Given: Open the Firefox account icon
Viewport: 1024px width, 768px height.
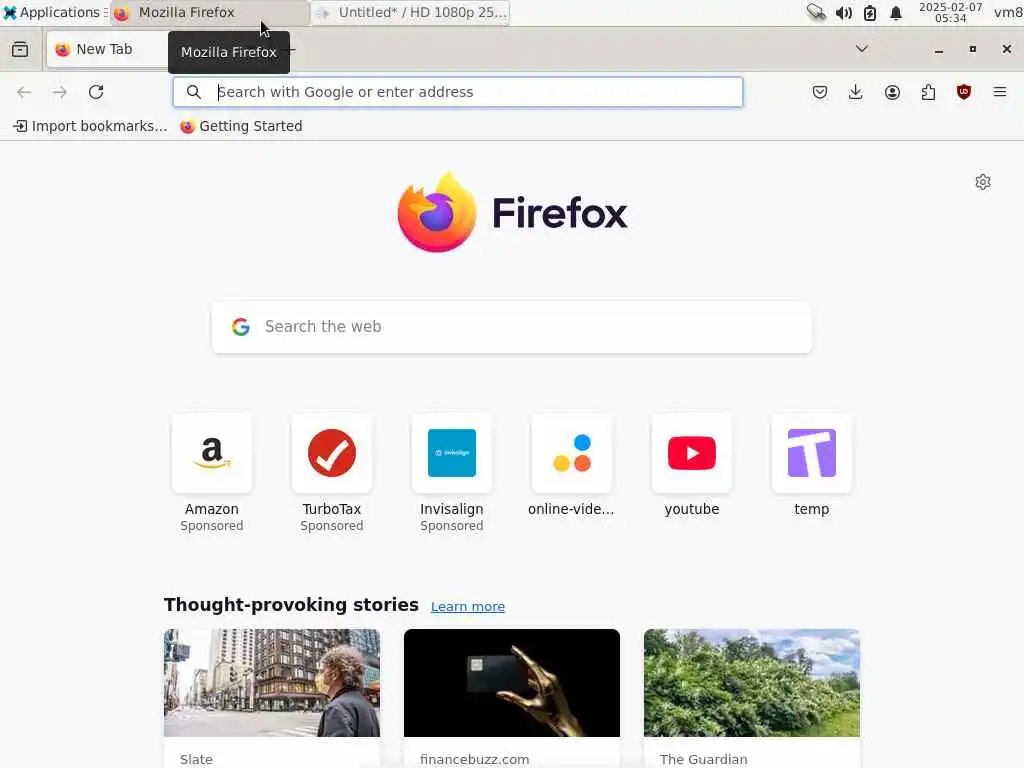Looking at the screenshot, I should pos(892,92).
